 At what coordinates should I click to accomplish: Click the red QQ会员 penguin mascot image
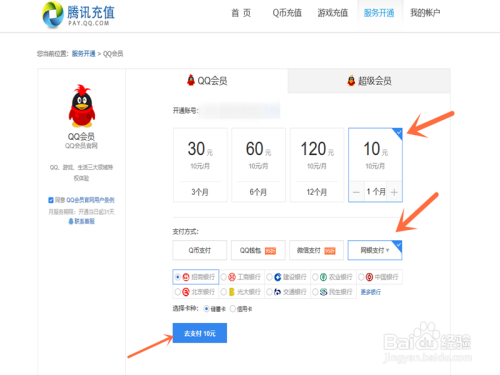[x=82, y=106]
